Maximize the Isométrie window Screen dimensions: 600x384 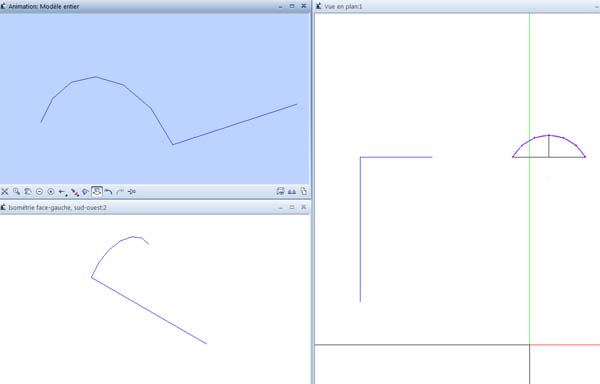(292, 207)
